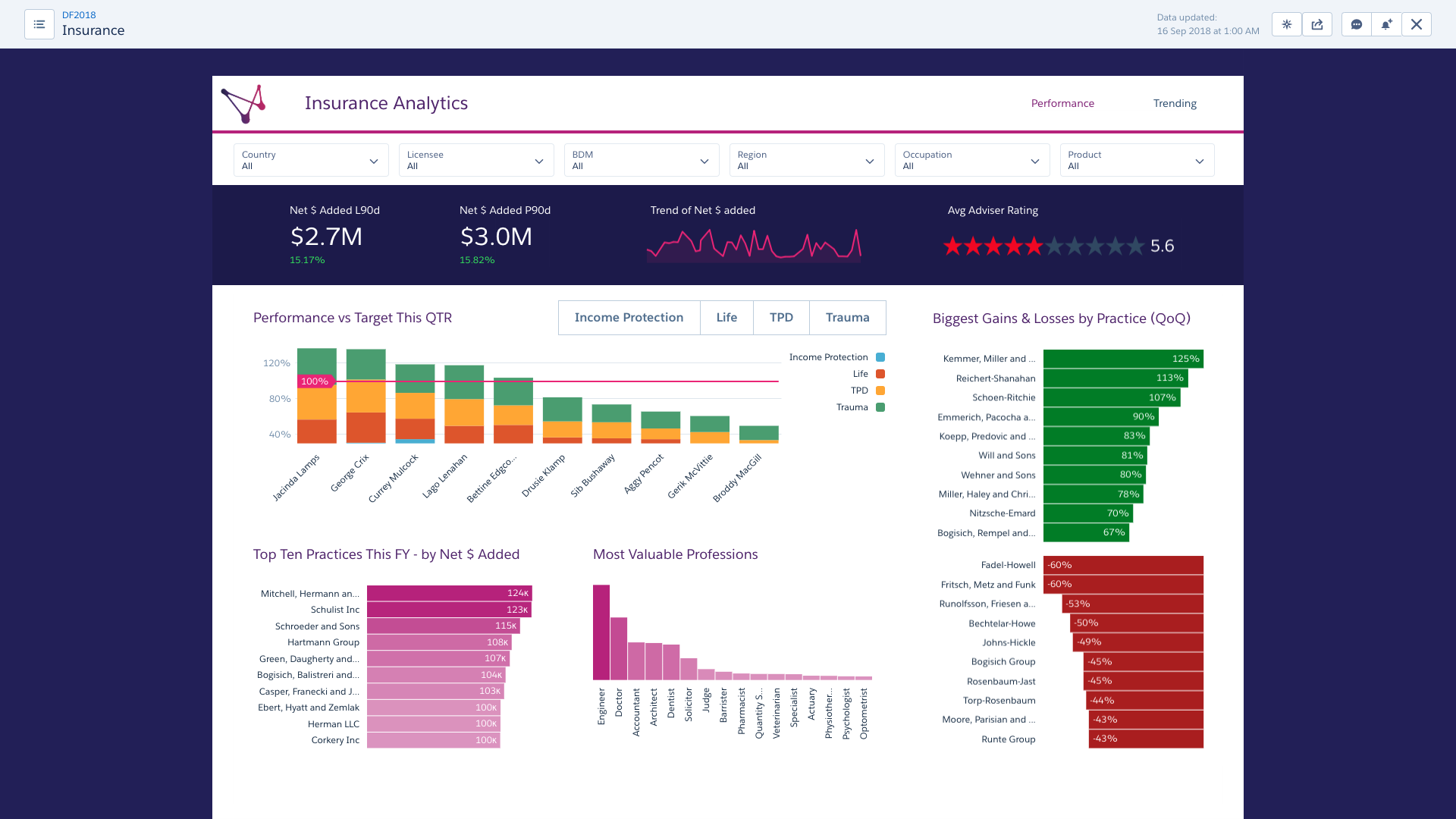
Task: Expand the Product filter dropdown
Action: click(x=1136, y=160)
